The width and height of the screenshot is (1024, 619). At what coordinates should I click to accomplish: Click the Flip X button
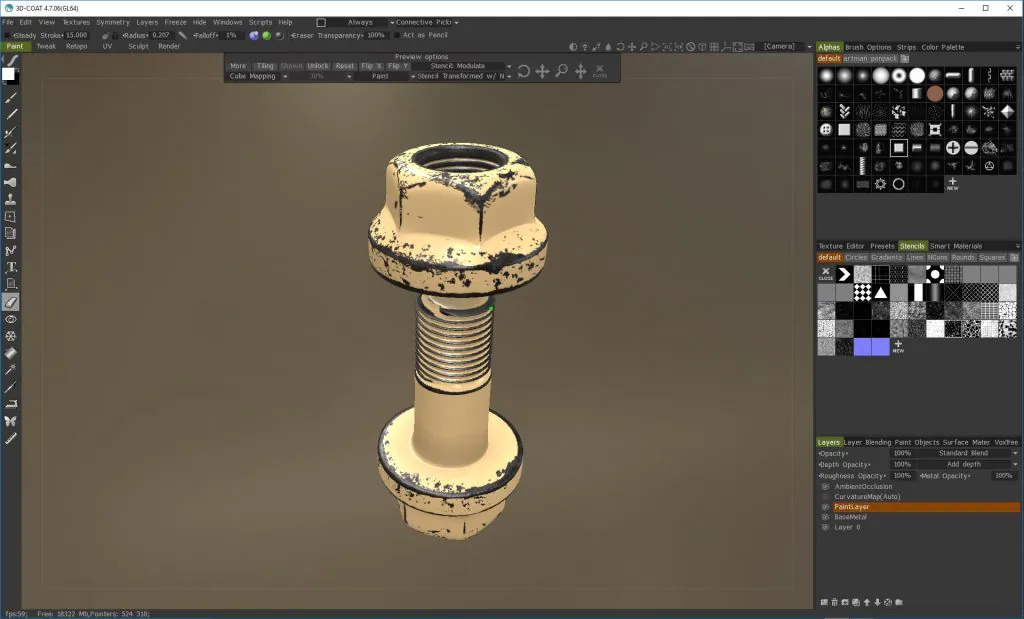pos(371,66)
